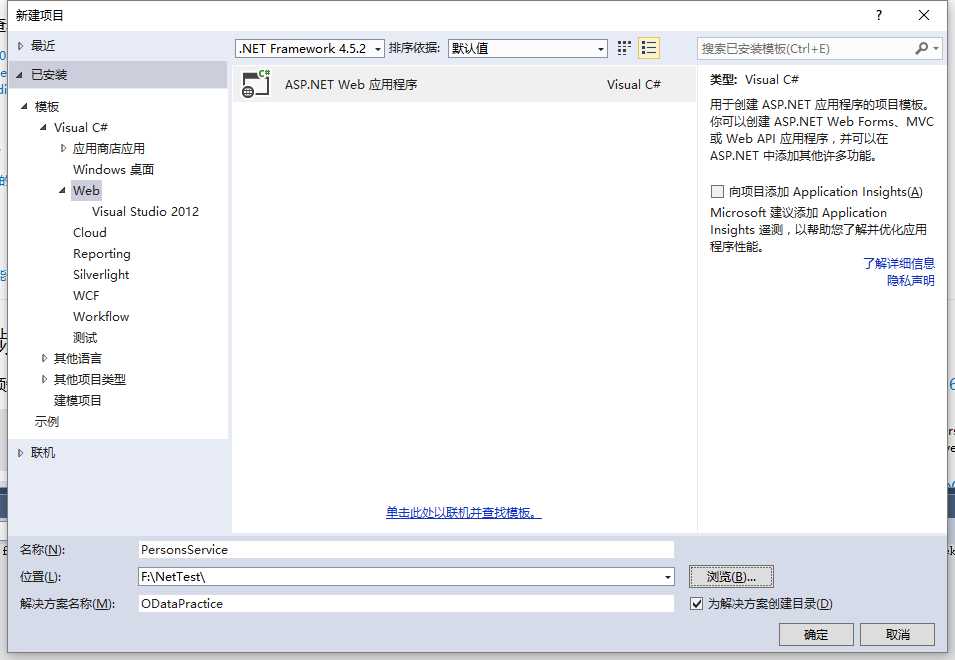Select 示例 in the tree

click(x=46, y=421)
